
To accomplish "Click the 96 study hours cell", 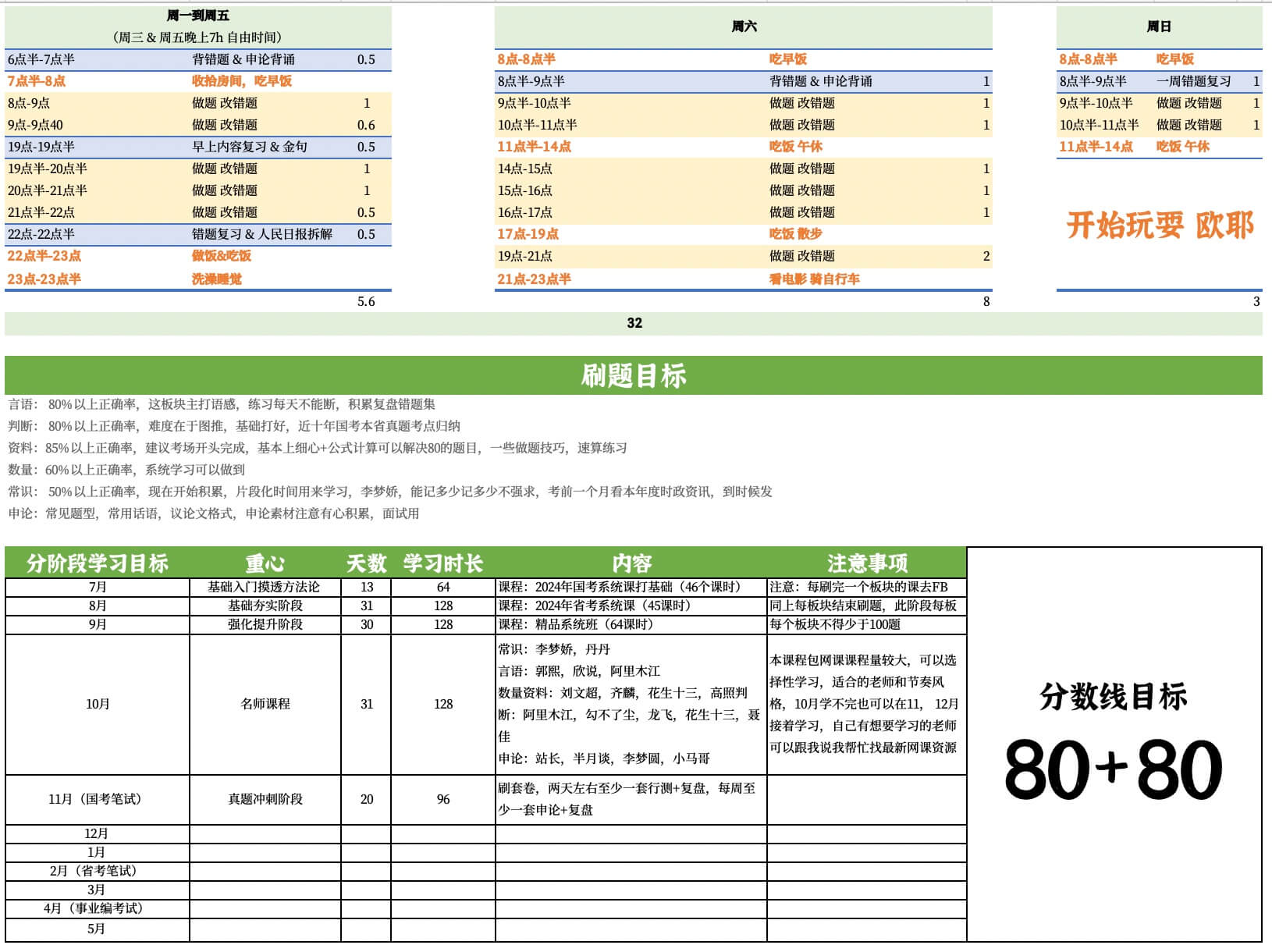I will 443,799.
